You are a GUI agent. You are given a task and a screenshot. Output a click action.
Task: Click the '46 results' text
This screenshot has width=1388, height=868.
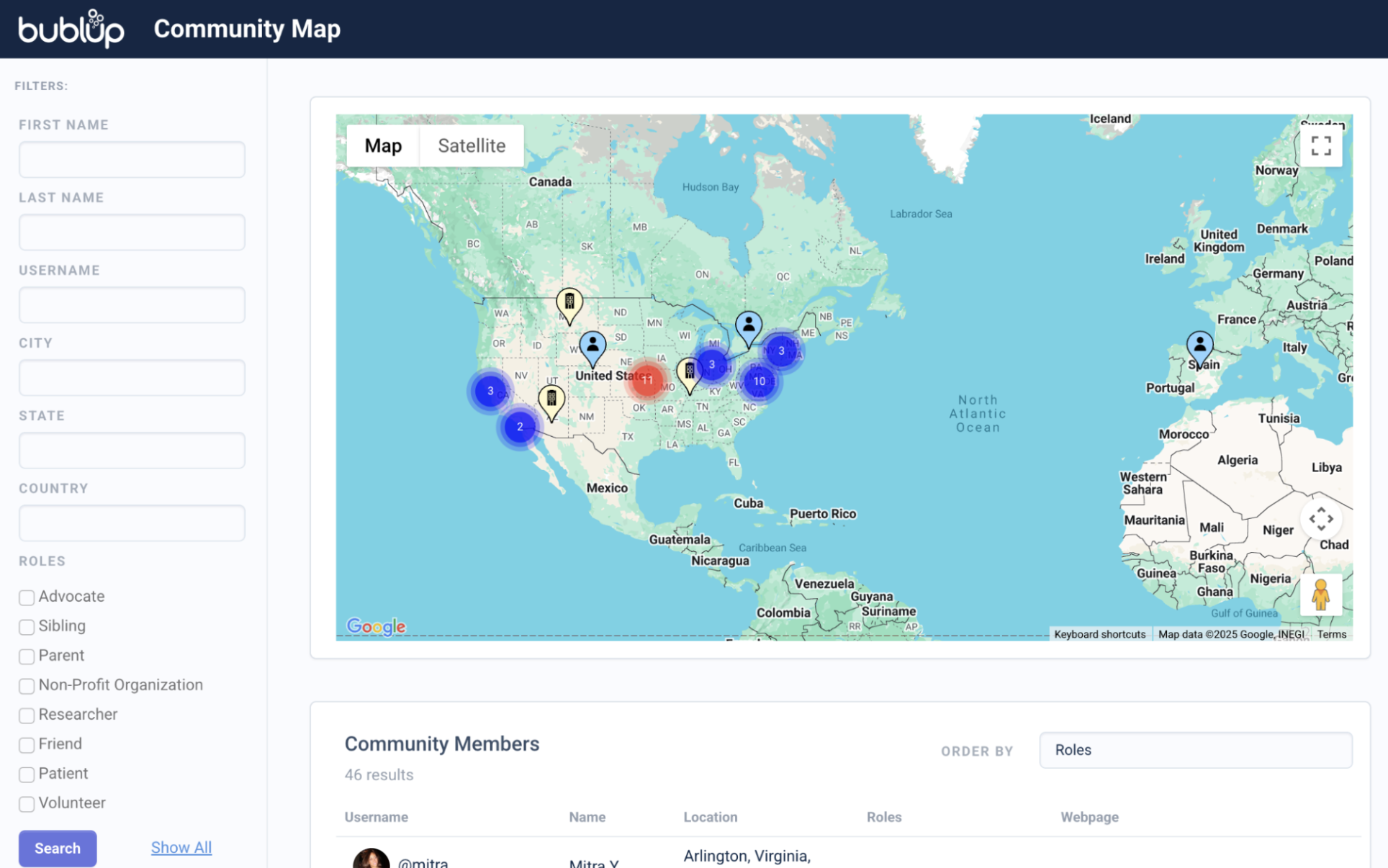(x=379, y=774)
